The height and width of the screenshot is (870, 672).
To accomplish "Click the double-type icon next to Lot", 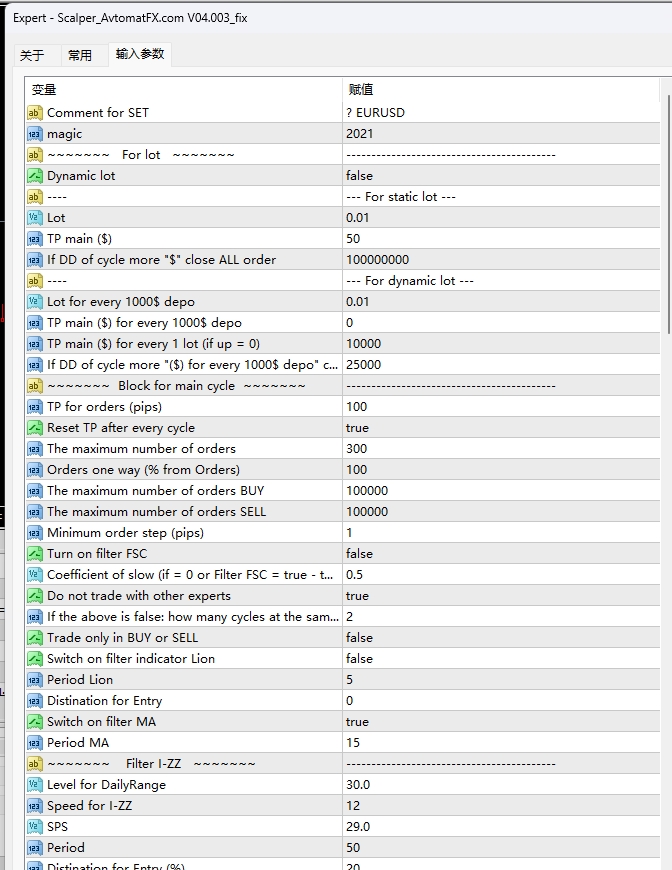I will pyautogui.click(x=34, y=218).
